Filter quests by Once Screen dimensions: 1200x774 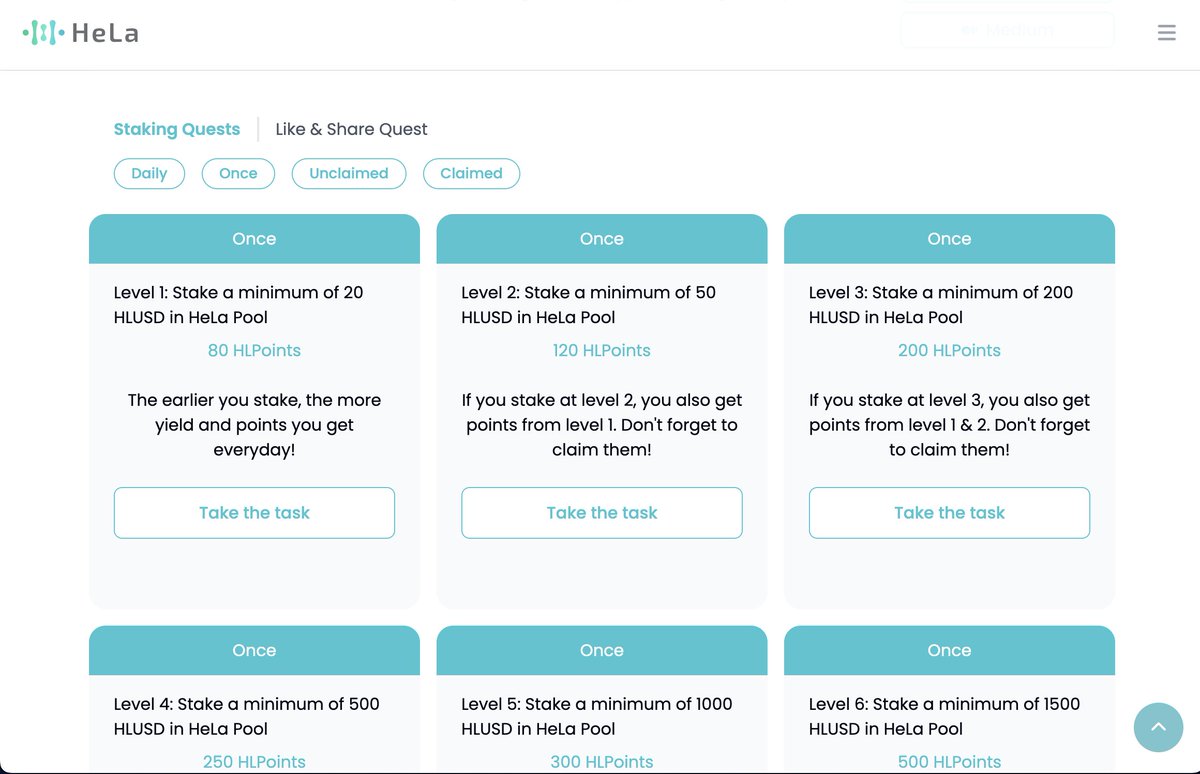[x=238, y=173]
